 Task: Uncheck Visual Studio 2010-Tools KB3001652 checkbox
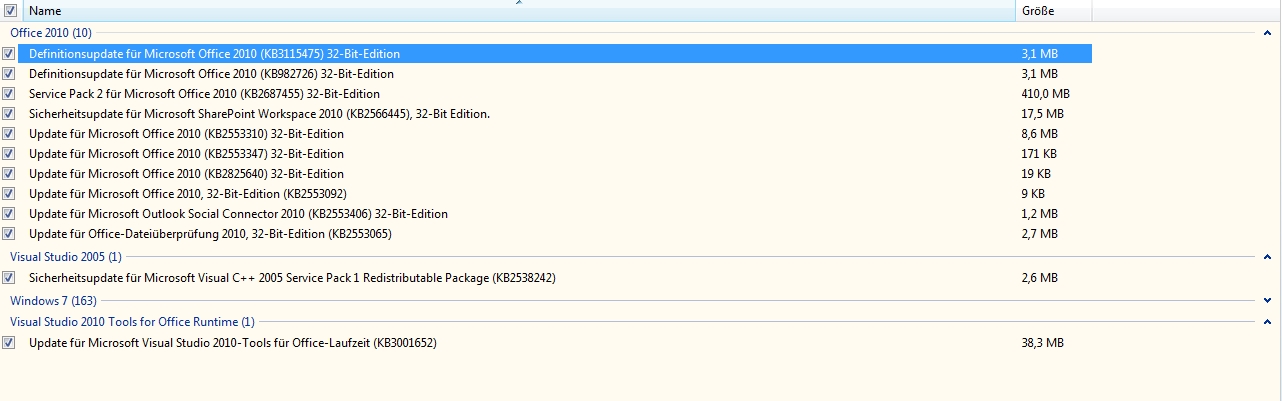click(9, 343)
